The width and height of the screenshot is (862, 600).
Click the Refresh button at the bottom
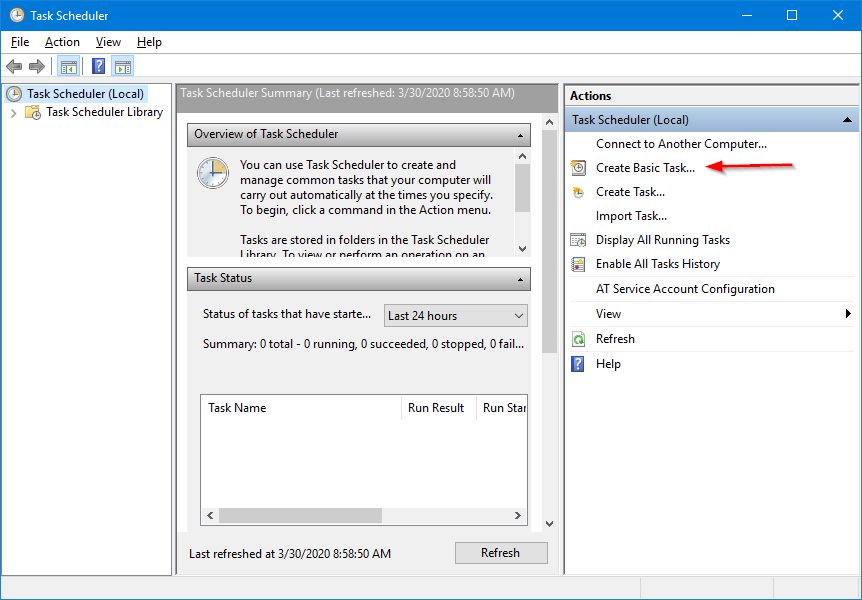click(501, 553)
